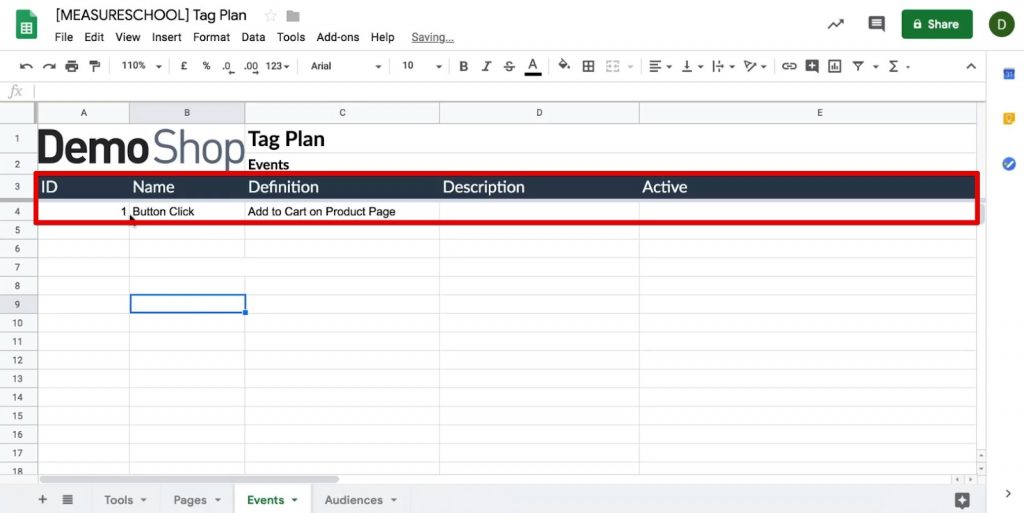Click the Redo icon
The height and width of the screenshot is (513, 1024).
[49, 66]
